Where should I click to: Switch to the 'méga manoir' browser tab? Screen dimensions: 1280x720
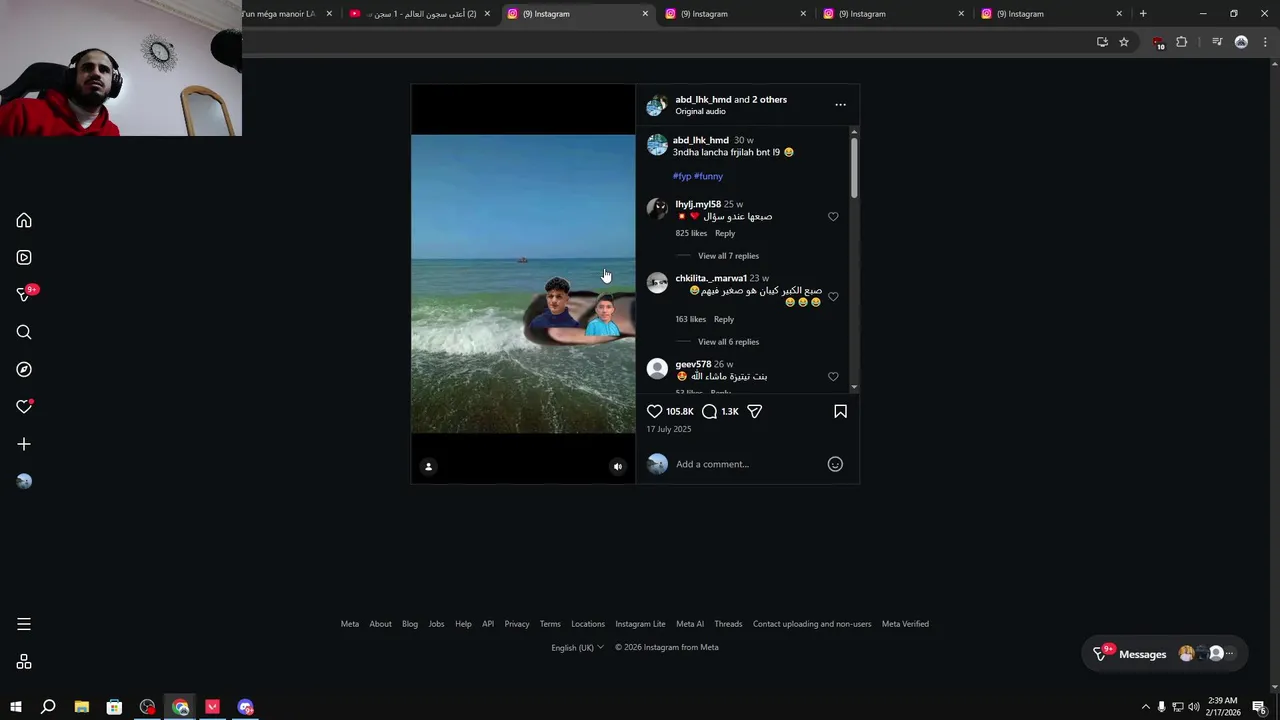coord(288,14)
